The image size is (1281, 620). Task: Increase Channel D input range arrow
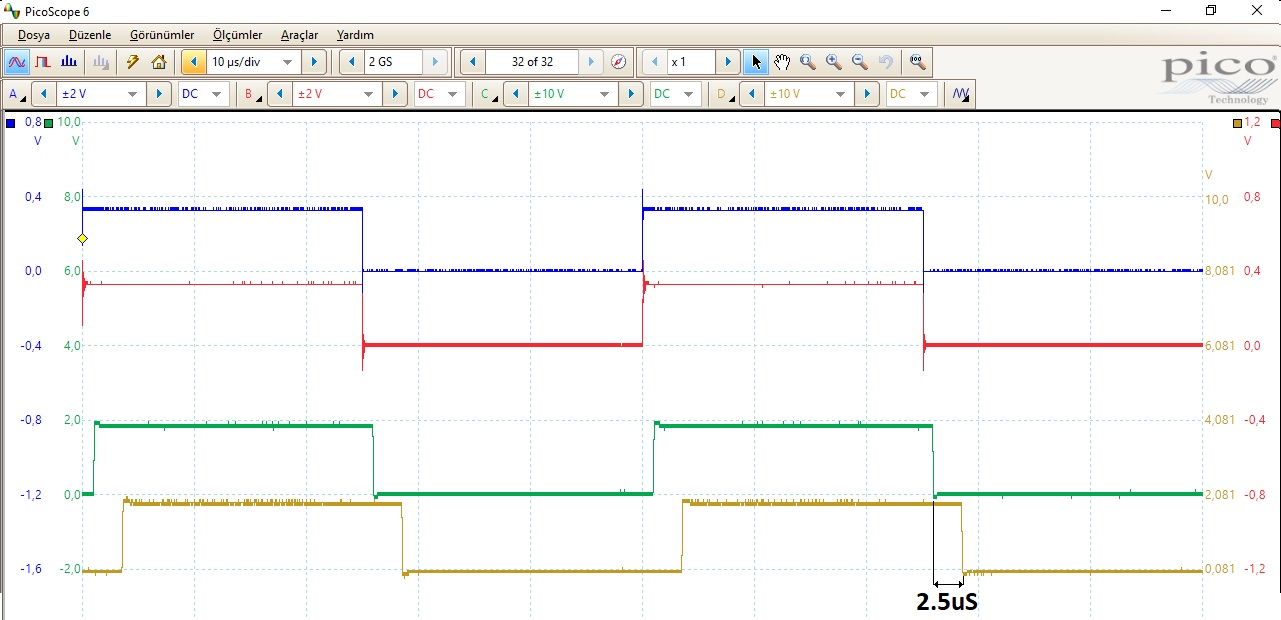(x=866, y=94)
